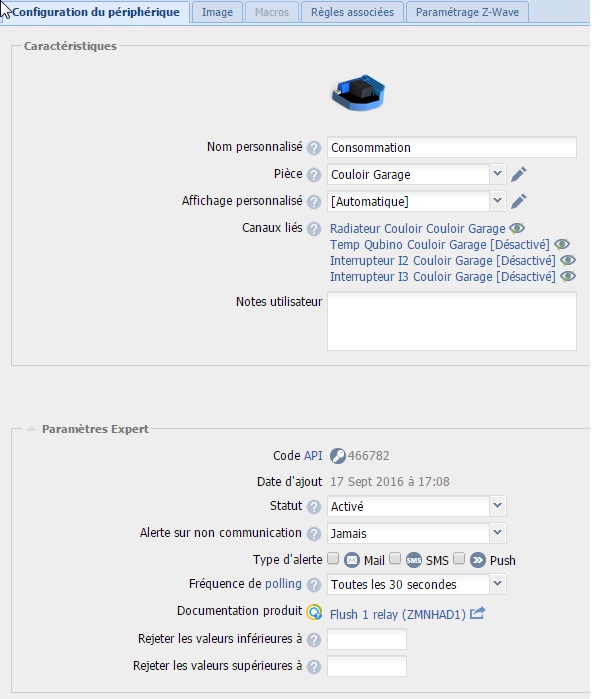Click the Nom personnalisé field with Consommation
The width and height of the screenshot is (603, 699).
click(x=451, y=147)
